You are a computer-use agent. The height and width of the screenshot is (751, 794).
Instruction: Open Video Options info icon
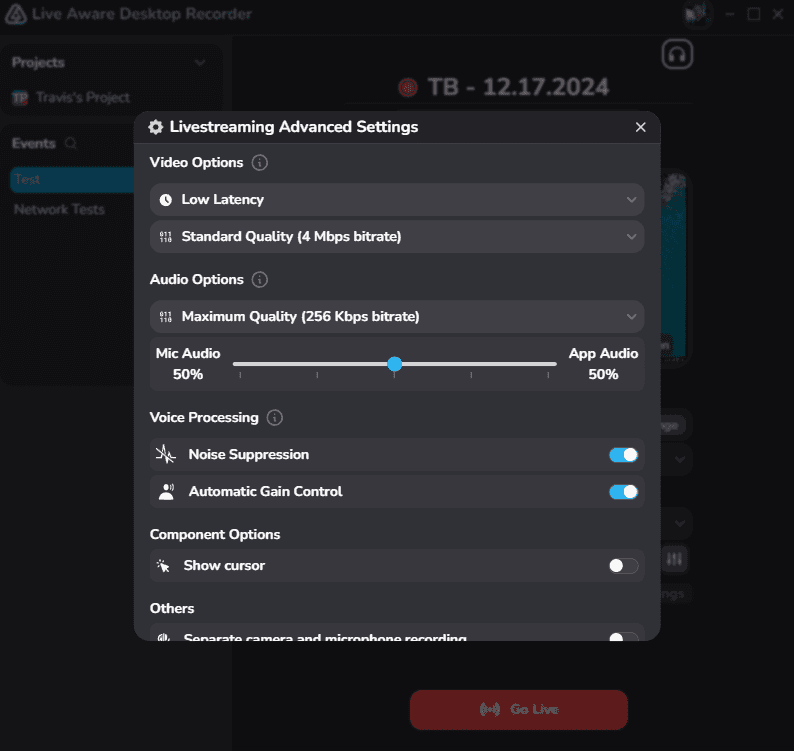(260, 163)
